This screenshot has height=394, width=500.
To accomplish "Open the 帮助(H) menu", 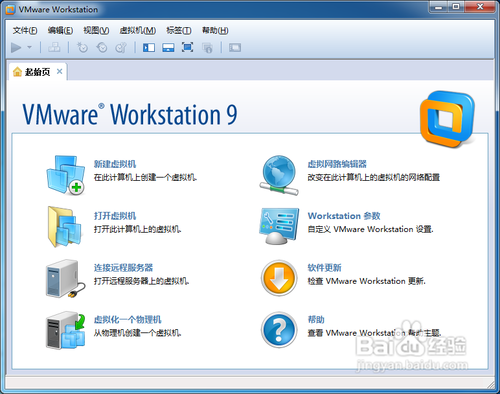I will pyautogui.click(x=215, y=31).
